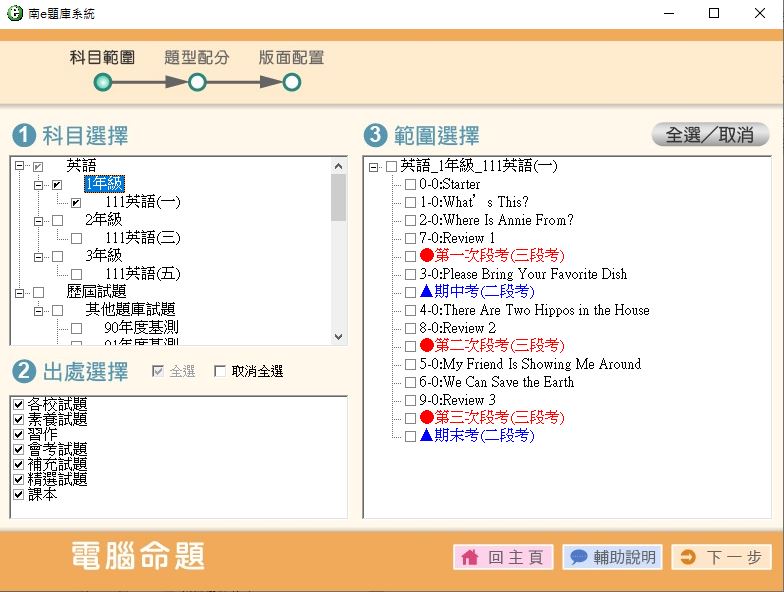Click the 版面配置 step circle

pos(291,82)
